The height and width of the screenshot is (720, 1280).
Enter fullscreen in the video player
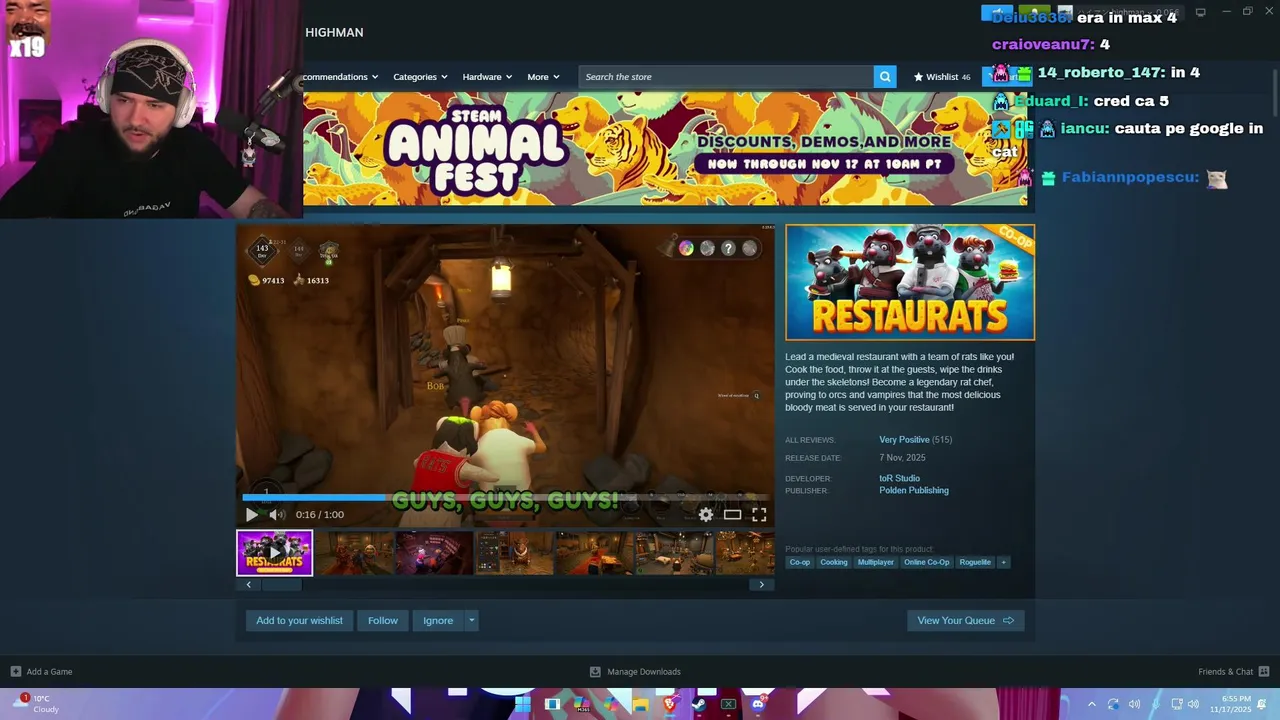click(759, 514)
